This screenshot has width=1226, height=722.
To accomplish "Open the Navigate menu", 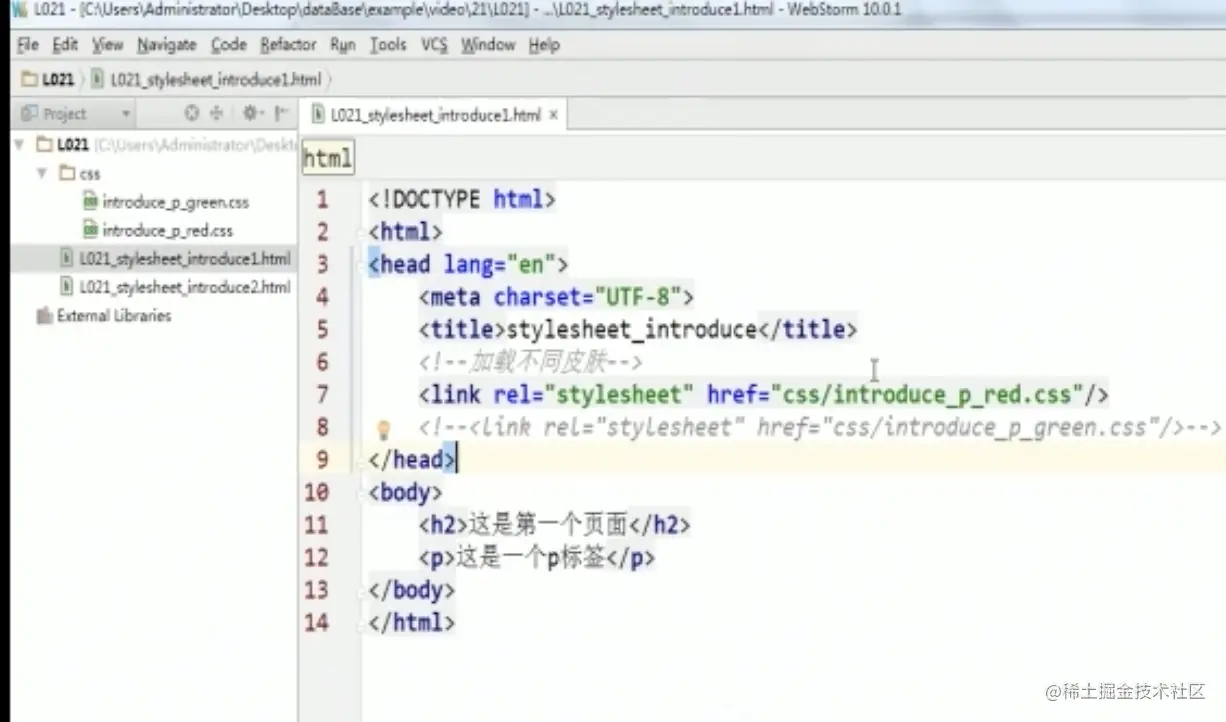I will coord(167,45).
